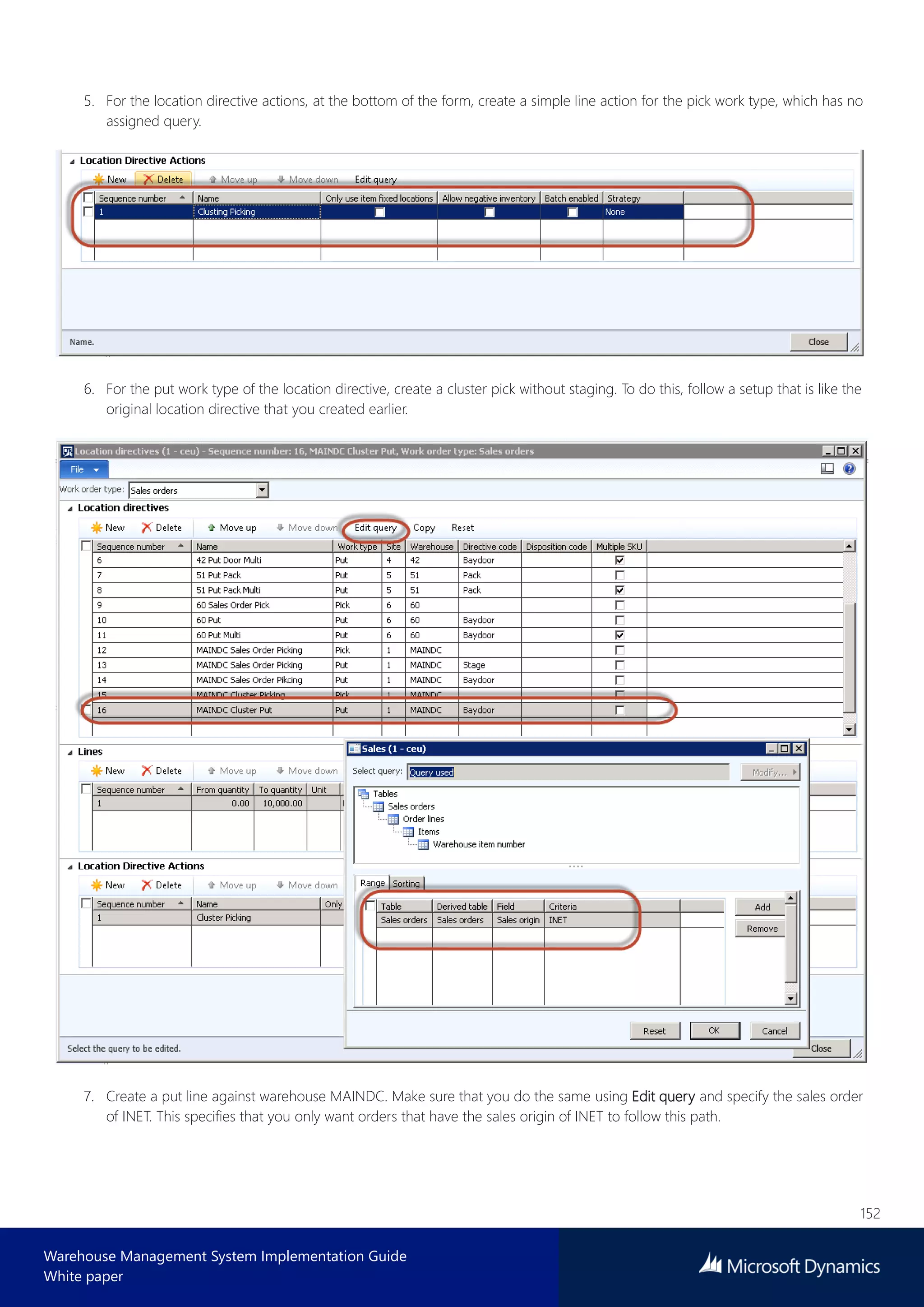Screen dimensions: 924x1307
Task: Switch to the Sorting tab
Action: pos(406,884)
